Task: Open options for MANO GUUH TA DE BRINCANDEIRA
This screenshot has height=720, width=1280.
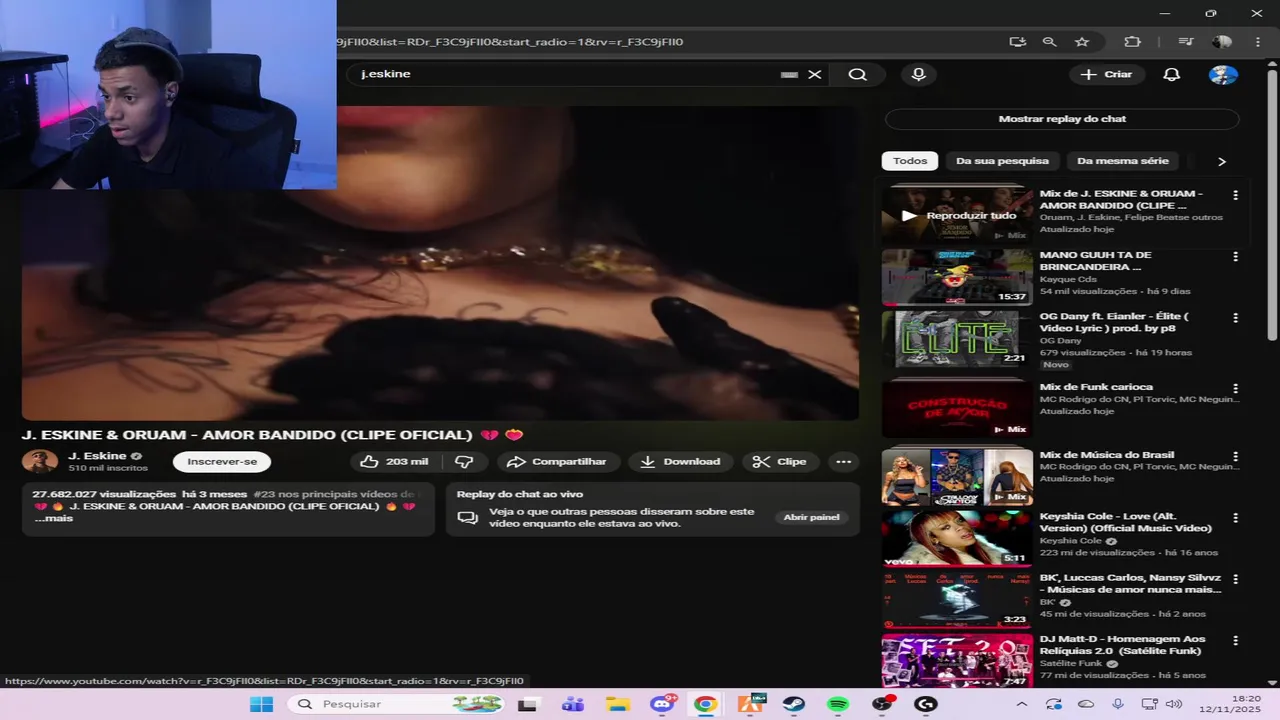Action: pyautogui.click(x=1235, y=257)
